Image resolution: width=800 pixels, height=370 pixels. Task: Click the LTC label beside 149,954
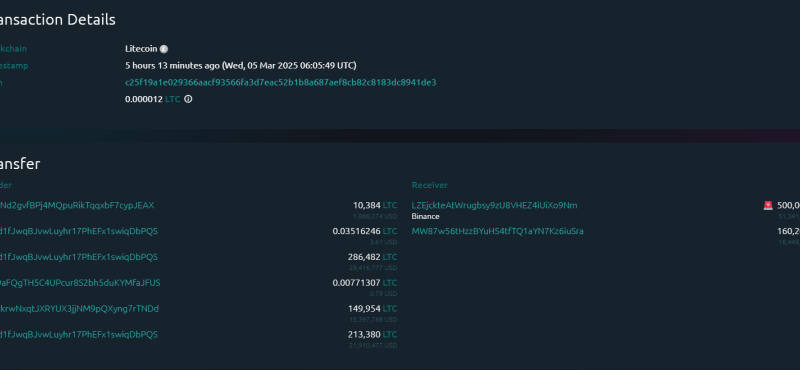390,309
